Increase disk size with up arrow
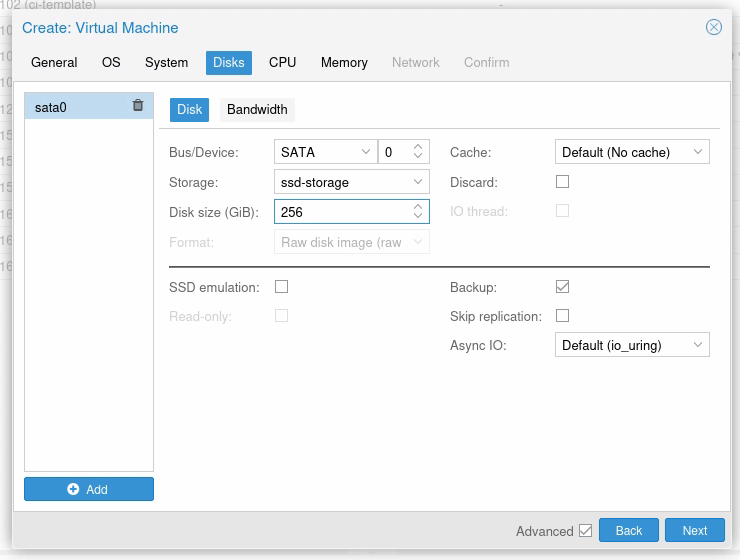740x560 pixels. coord(418,207)
